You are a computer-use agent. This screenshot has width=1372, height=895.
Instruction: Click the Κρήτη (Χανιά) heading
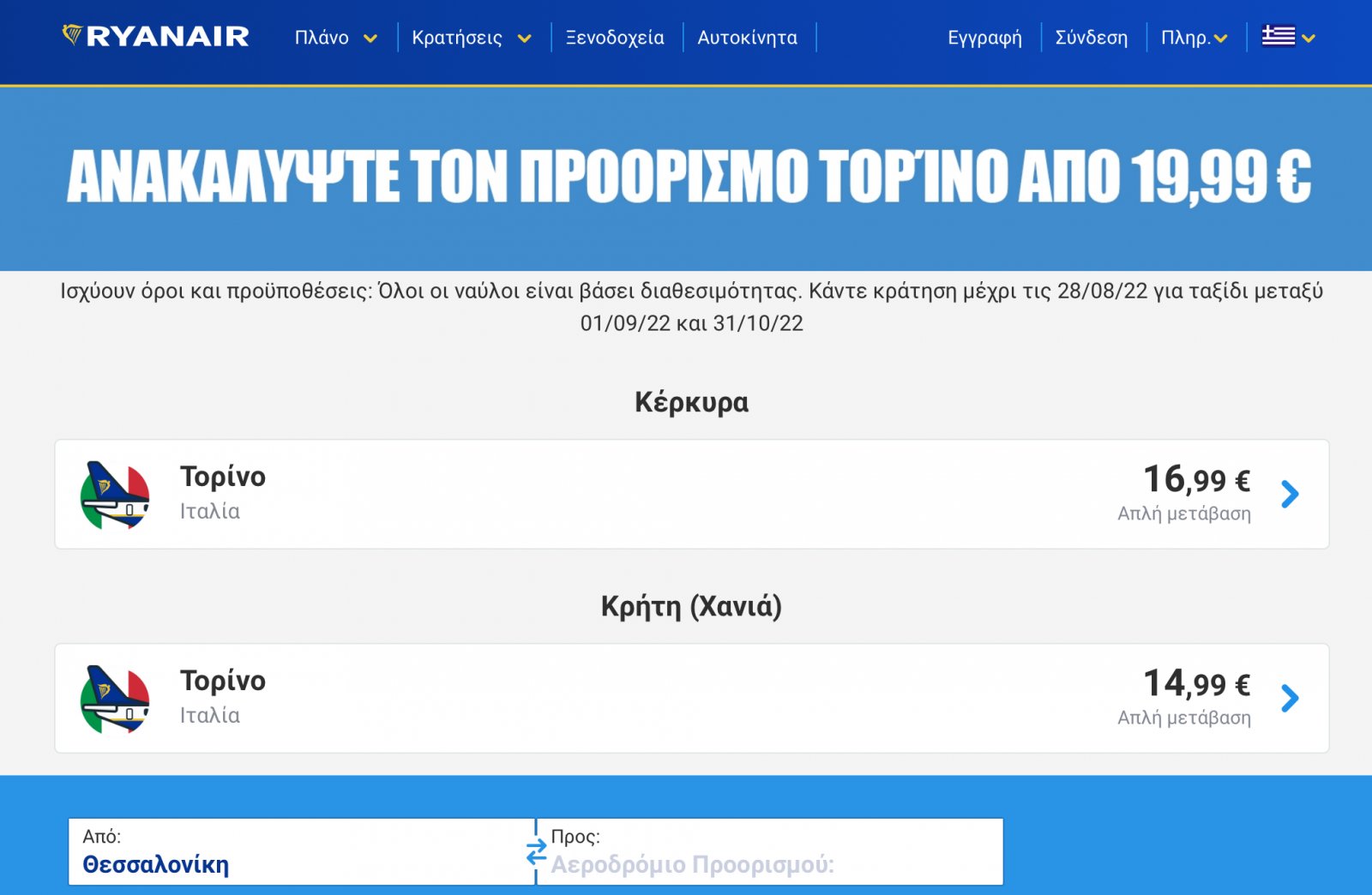coord(691,606)
